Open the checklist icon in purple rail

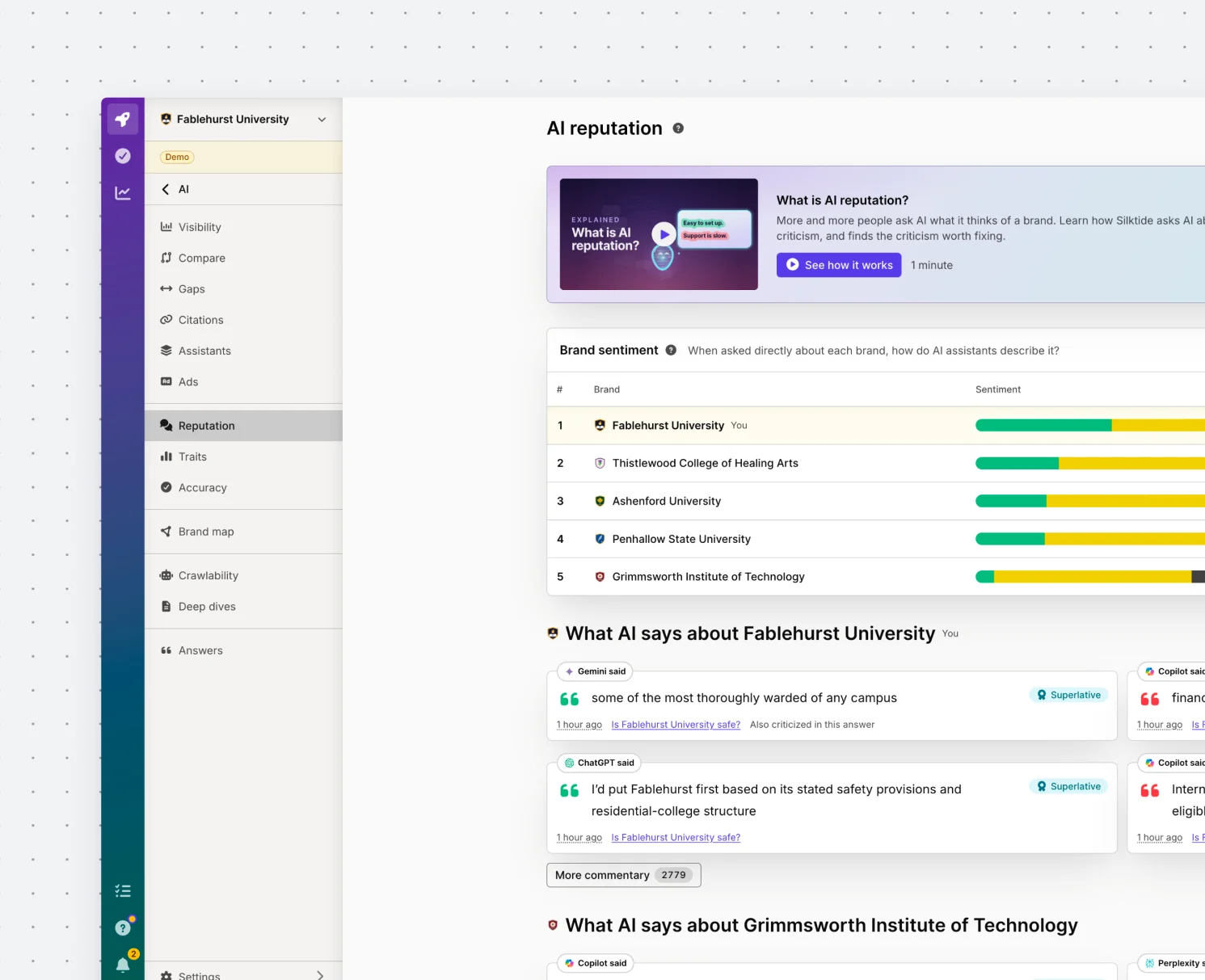coord(123,891)
